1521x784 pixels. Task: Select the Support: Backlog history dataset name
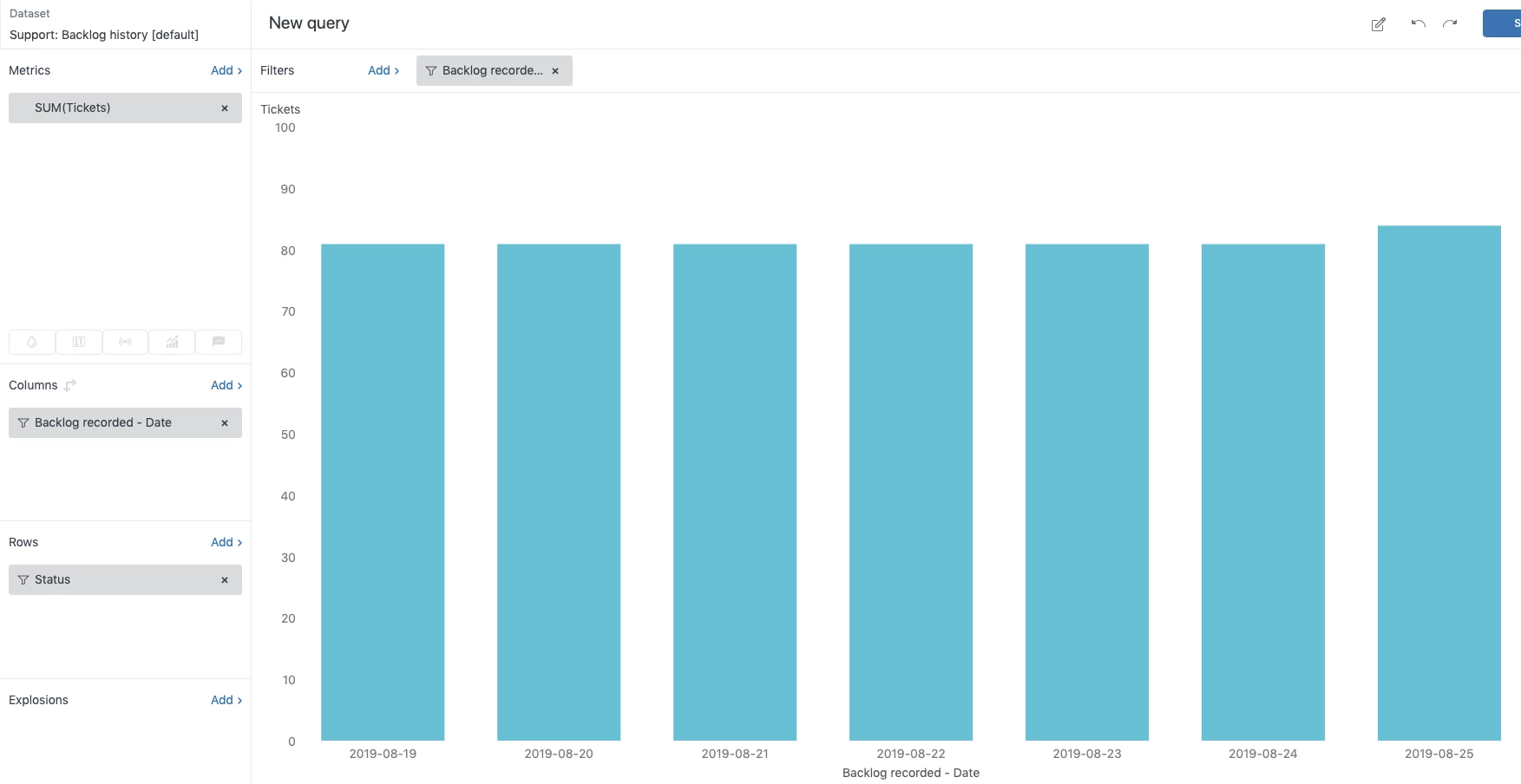click(104, 35)
